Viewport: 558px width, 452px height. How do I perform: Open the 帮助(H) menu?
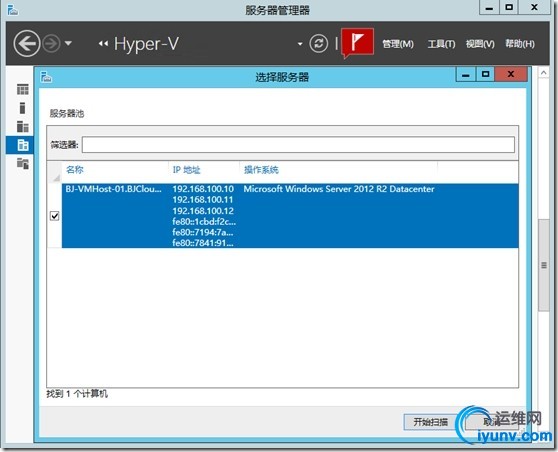520,44
